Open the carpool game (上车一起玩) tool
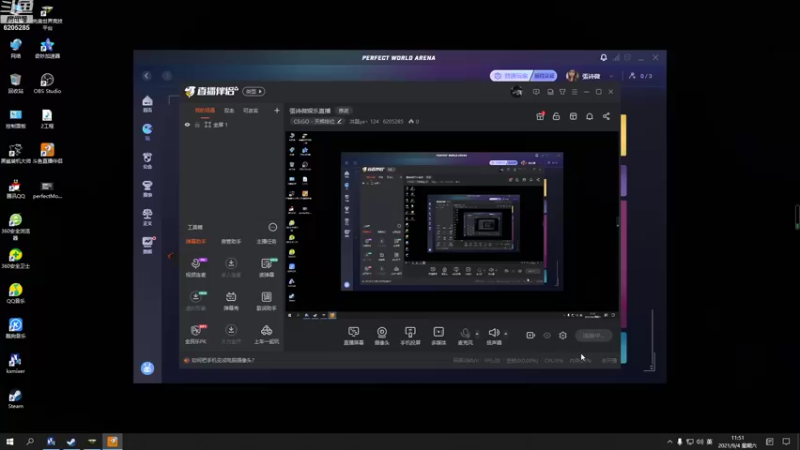This screenshot has height=450, width=800. pos(266,334)
